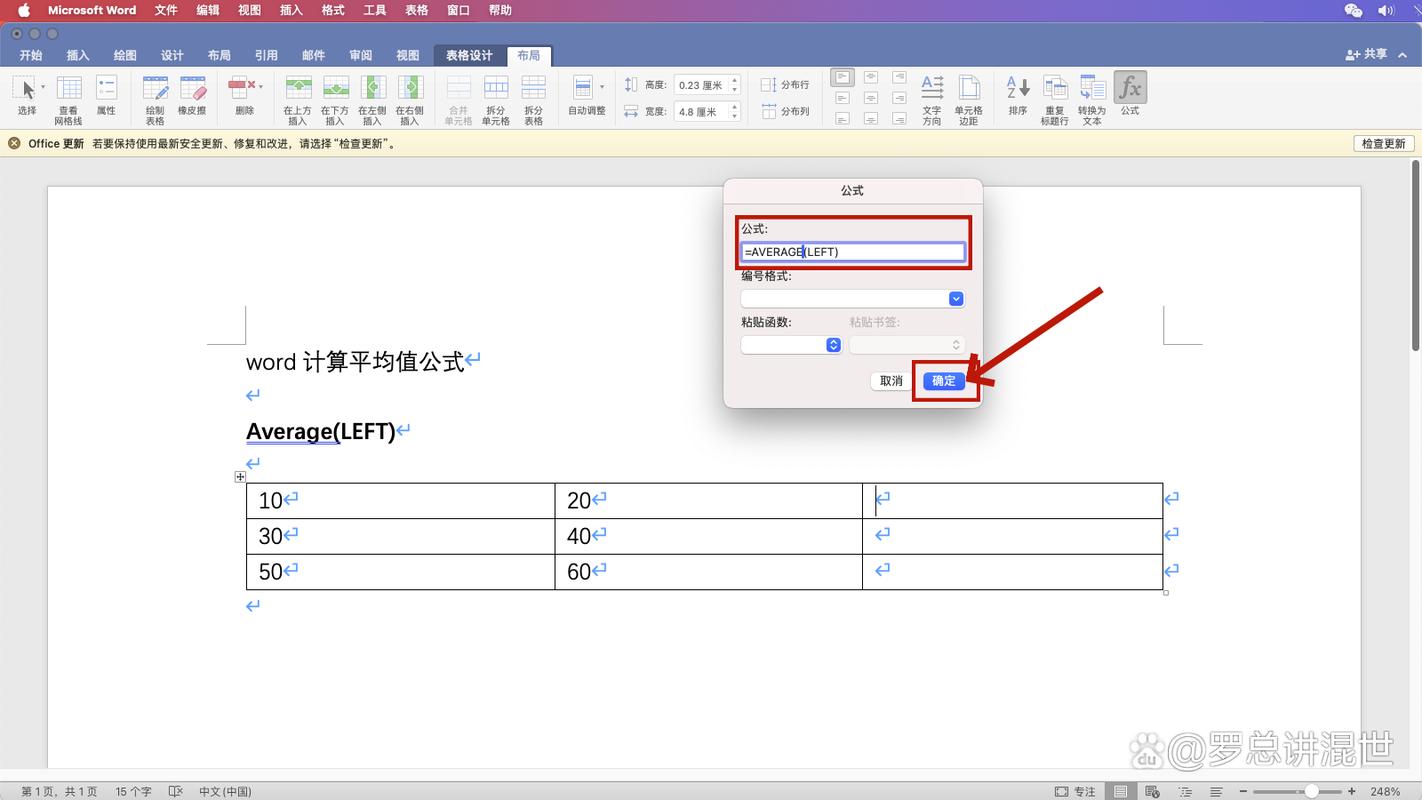Click the 公式 formula input field
Screen dimensions: 1422x800
click(853, 252)
